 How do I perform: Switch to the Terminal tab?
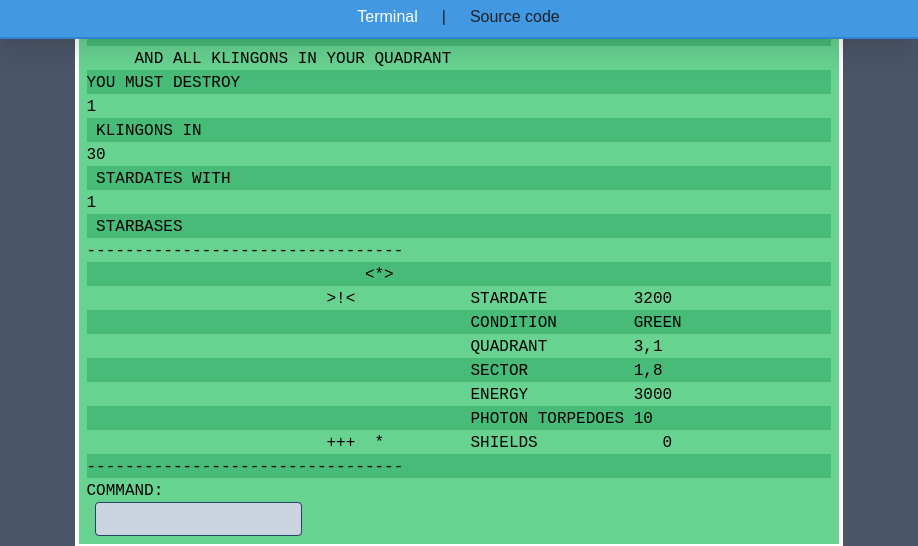pyautogui.click(x=387, y=16)
